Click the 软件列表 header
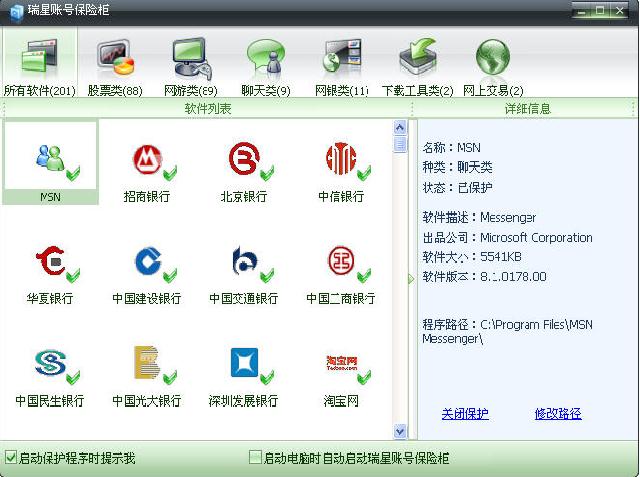640x477 pixels. (208, 109)
